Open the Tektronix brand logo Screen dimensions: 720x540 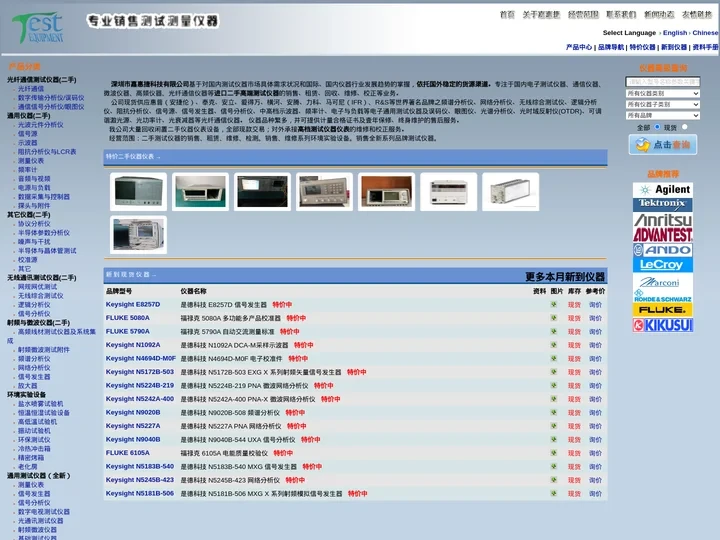point(663,204)
